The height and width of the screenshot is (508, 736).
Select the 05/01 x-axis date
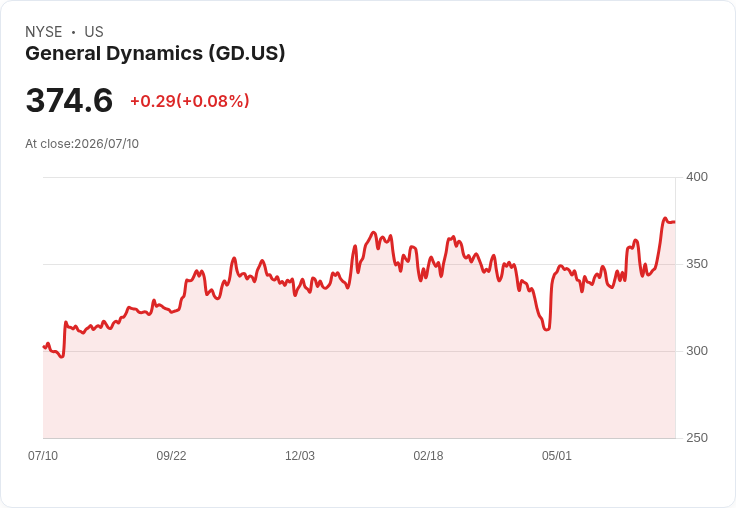[x=557, y=456]
